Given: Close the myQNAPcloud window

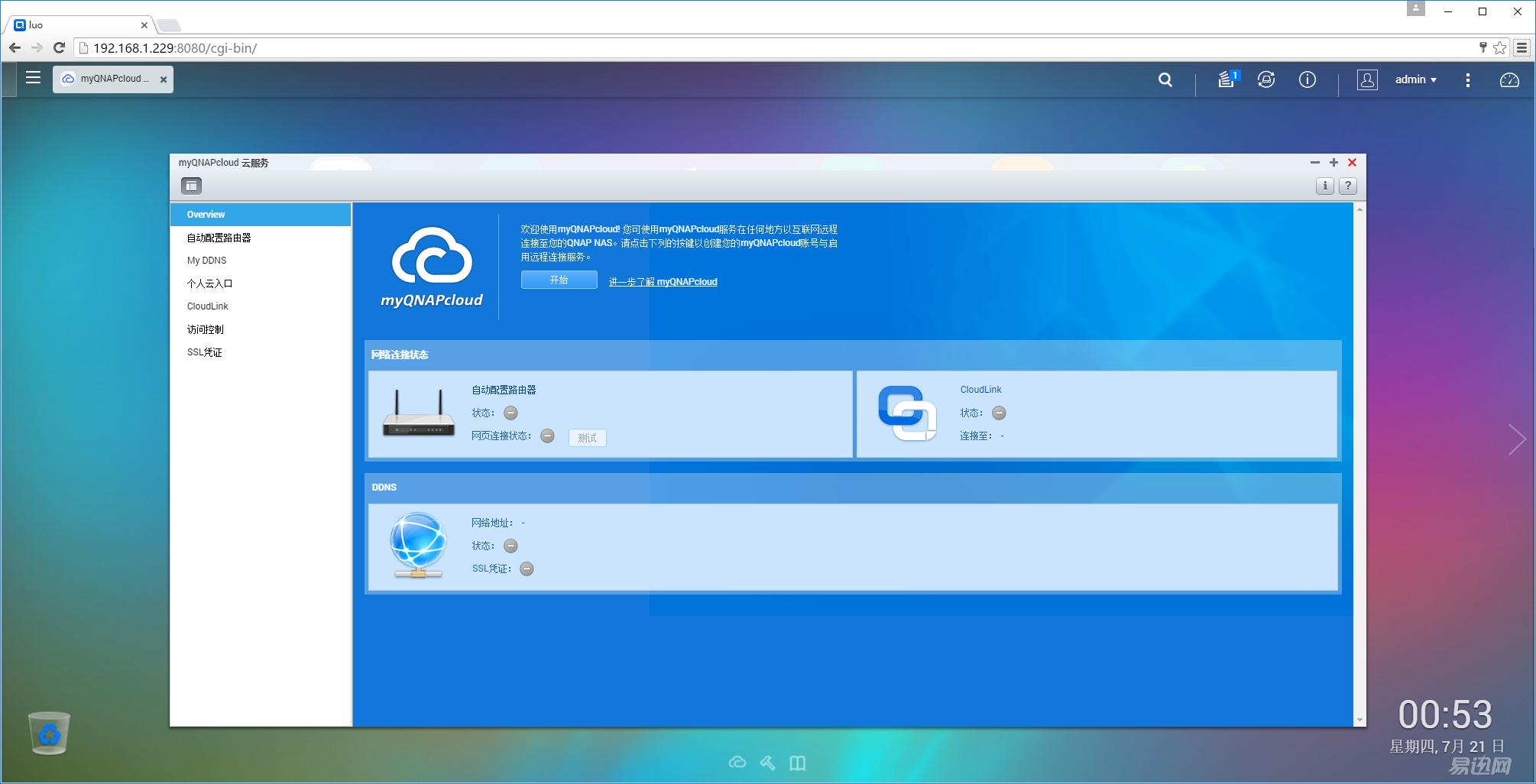Looking at the screenshot, I should pyautogui.click(x=1352, y=163).
